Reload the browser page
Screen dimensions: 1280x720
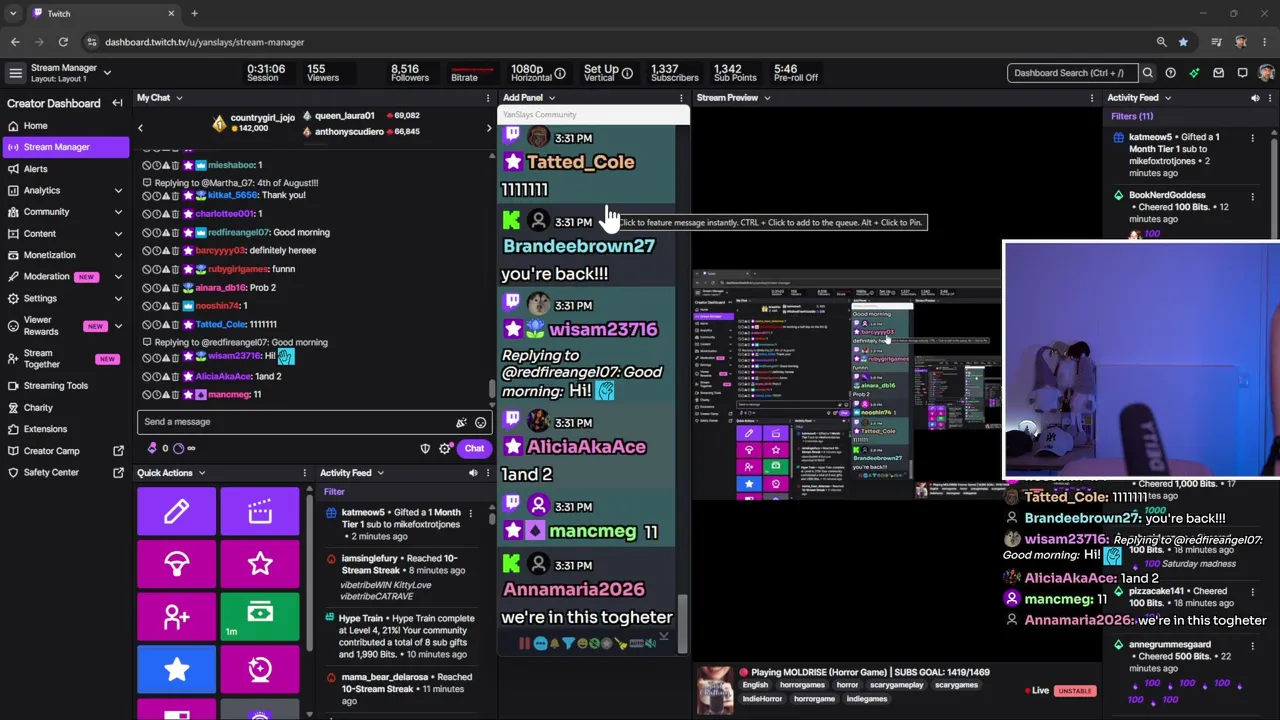pyautogui.click(x=63, y=42)
